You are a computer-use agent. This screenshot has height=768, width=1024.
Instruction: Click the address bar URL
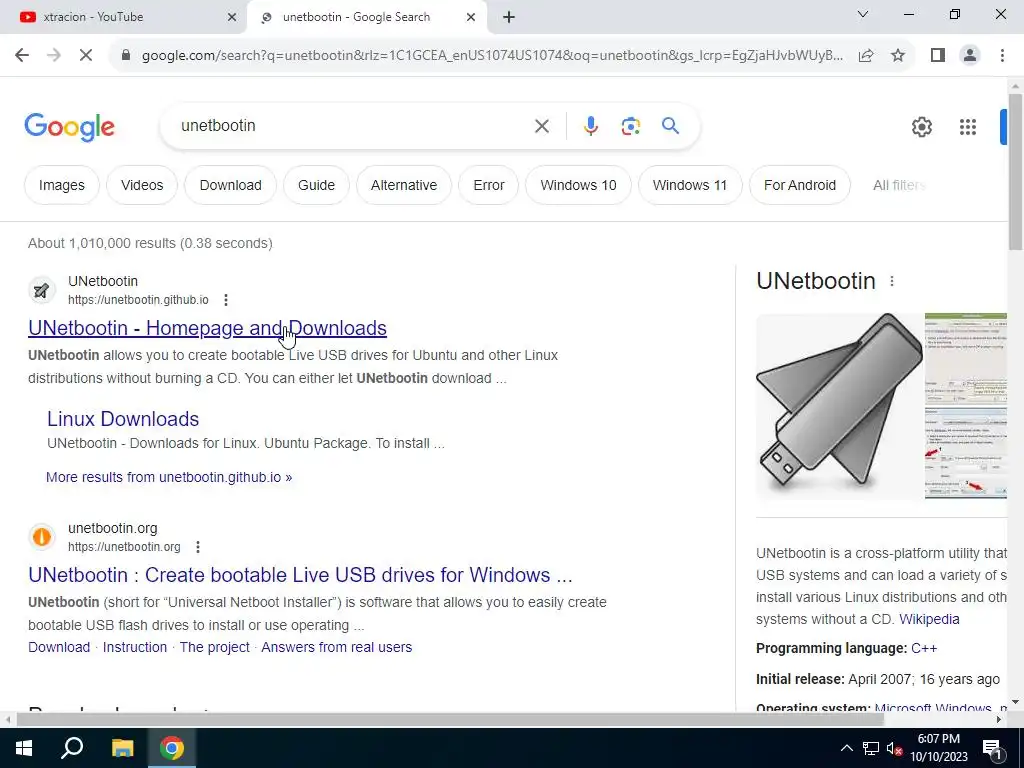[x=492, y=56]
